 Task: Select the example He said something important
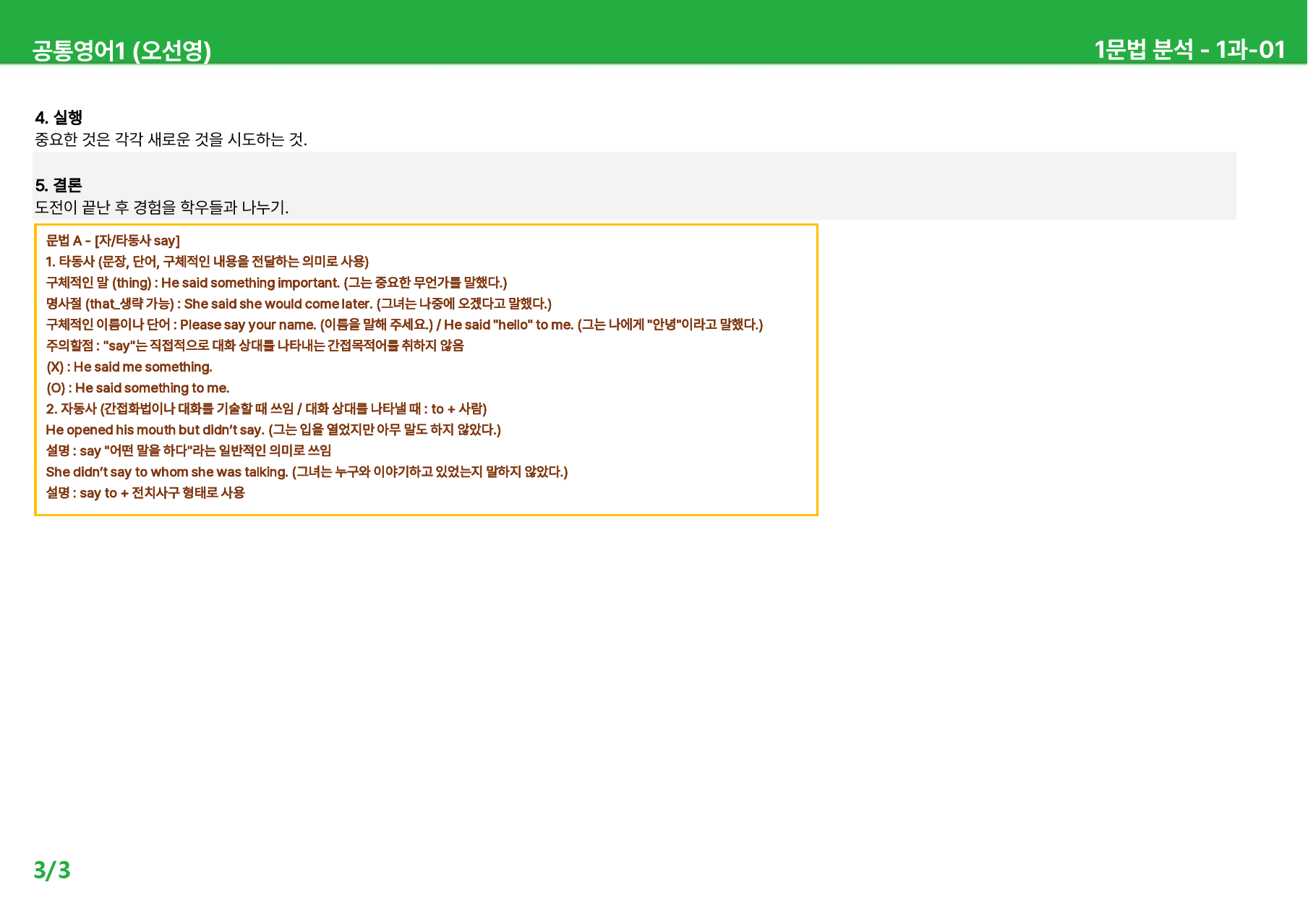[x=250, y=283]
